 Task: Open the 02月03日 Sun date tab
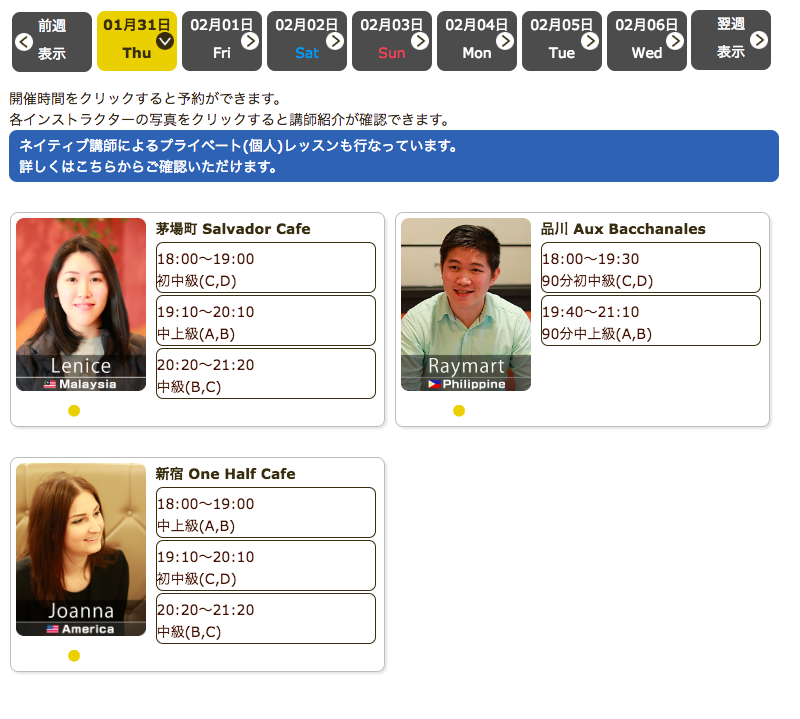pos(391,41)
